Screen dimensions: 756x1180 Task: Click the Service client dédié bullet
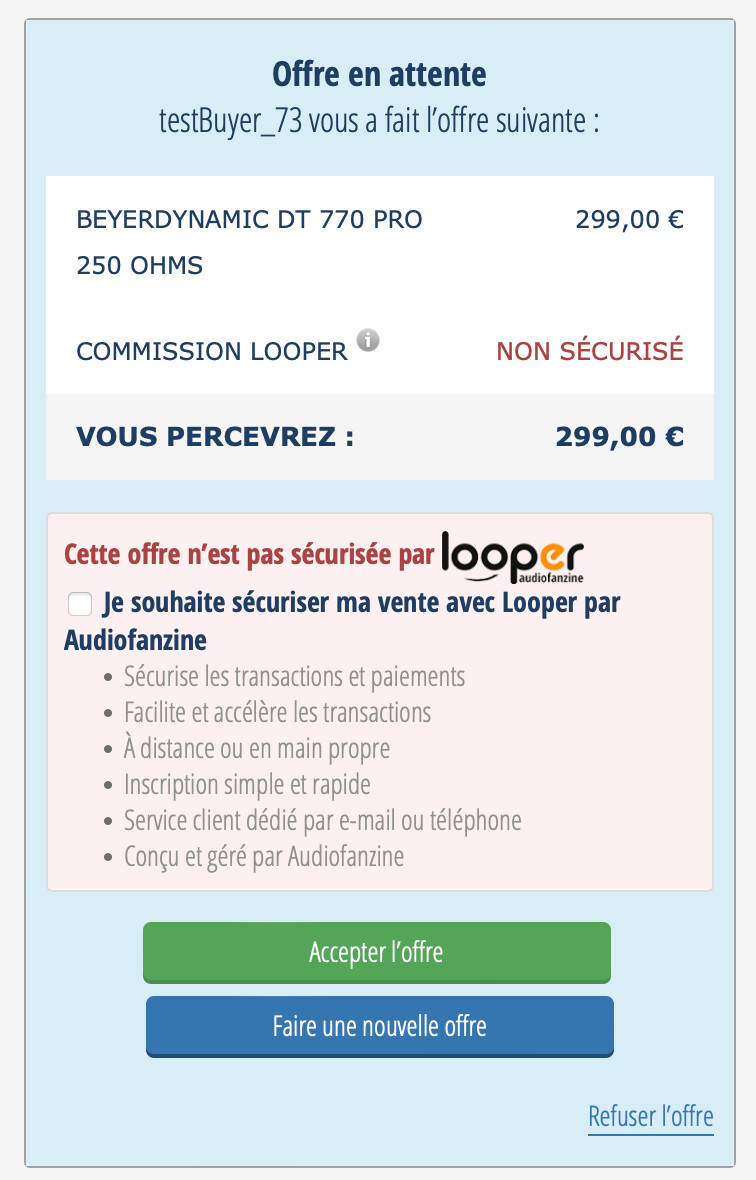322,821
